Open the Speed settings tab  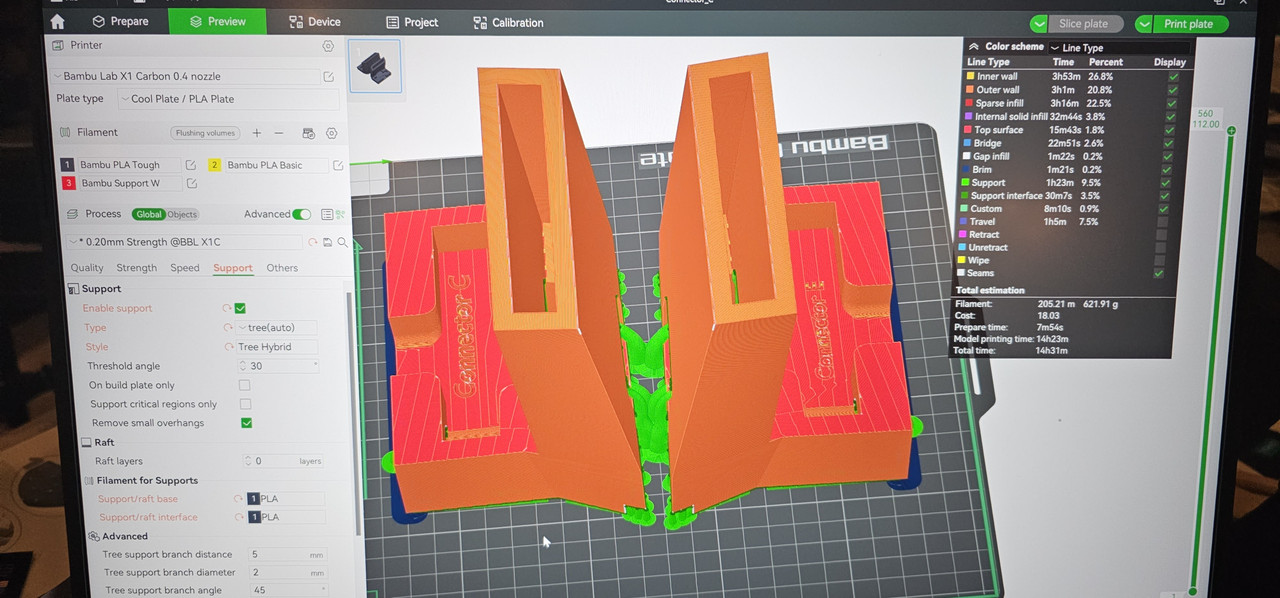pos(185,268)
